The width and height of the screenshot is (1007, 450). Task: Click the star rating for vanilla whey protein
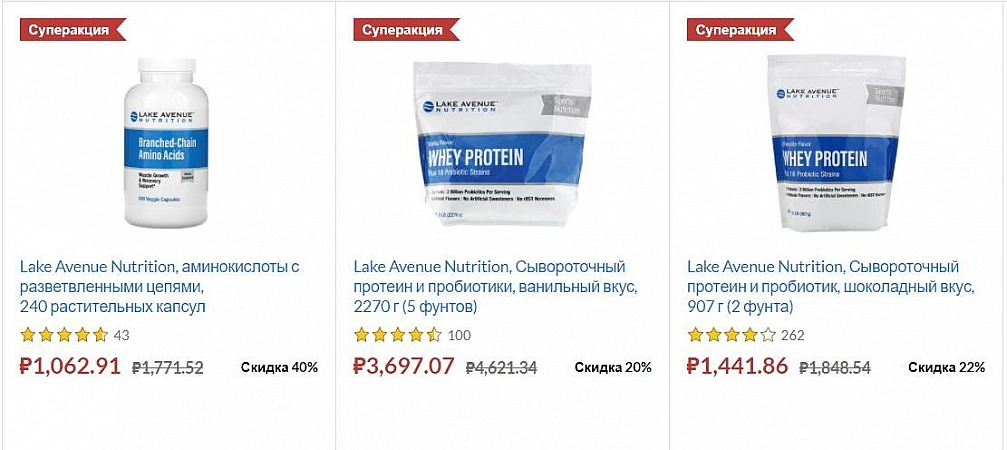click(398, 335)
